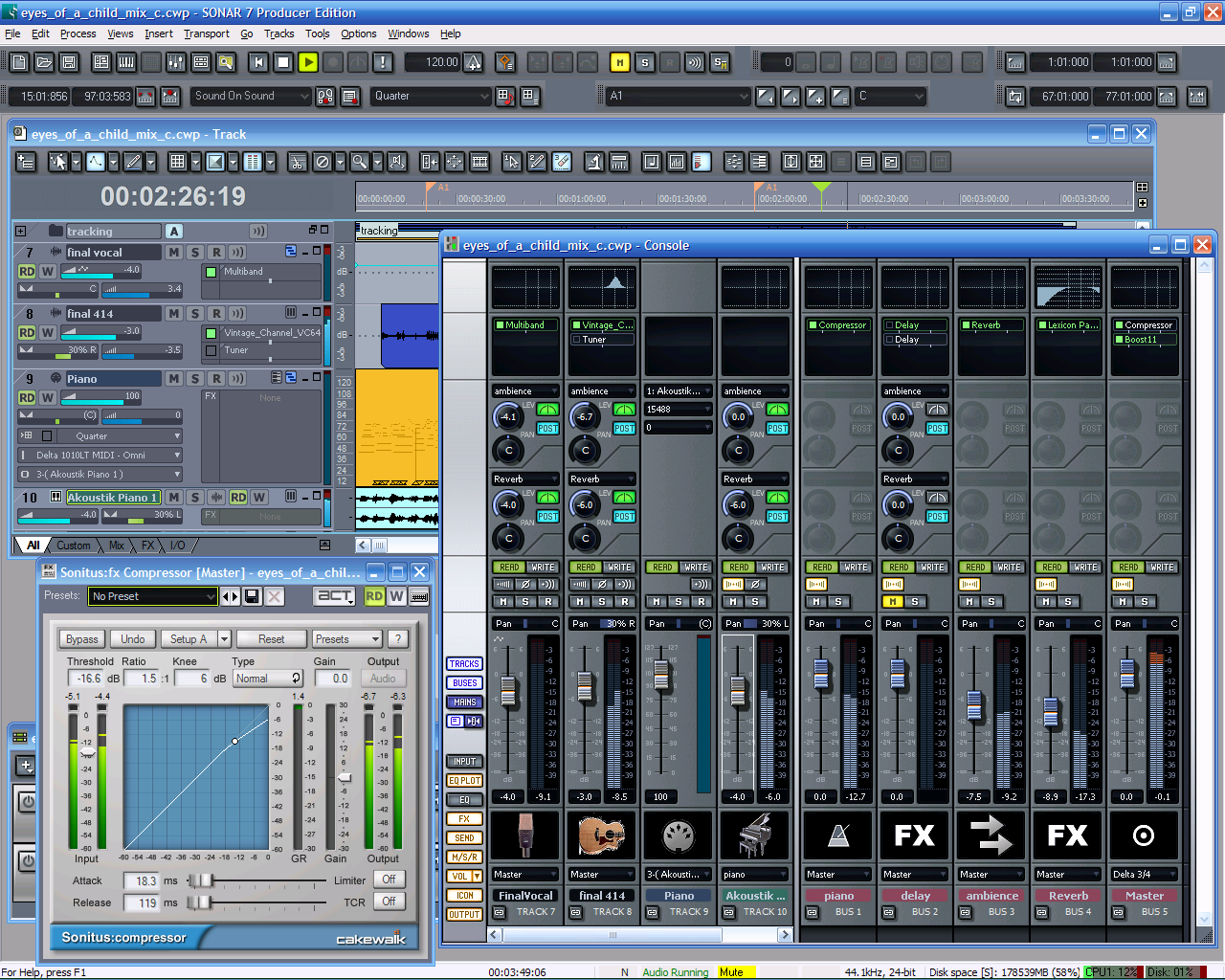Start playback with the green Play button
The height and width of the screenshot is (980, 1225).
click(308, 62)
